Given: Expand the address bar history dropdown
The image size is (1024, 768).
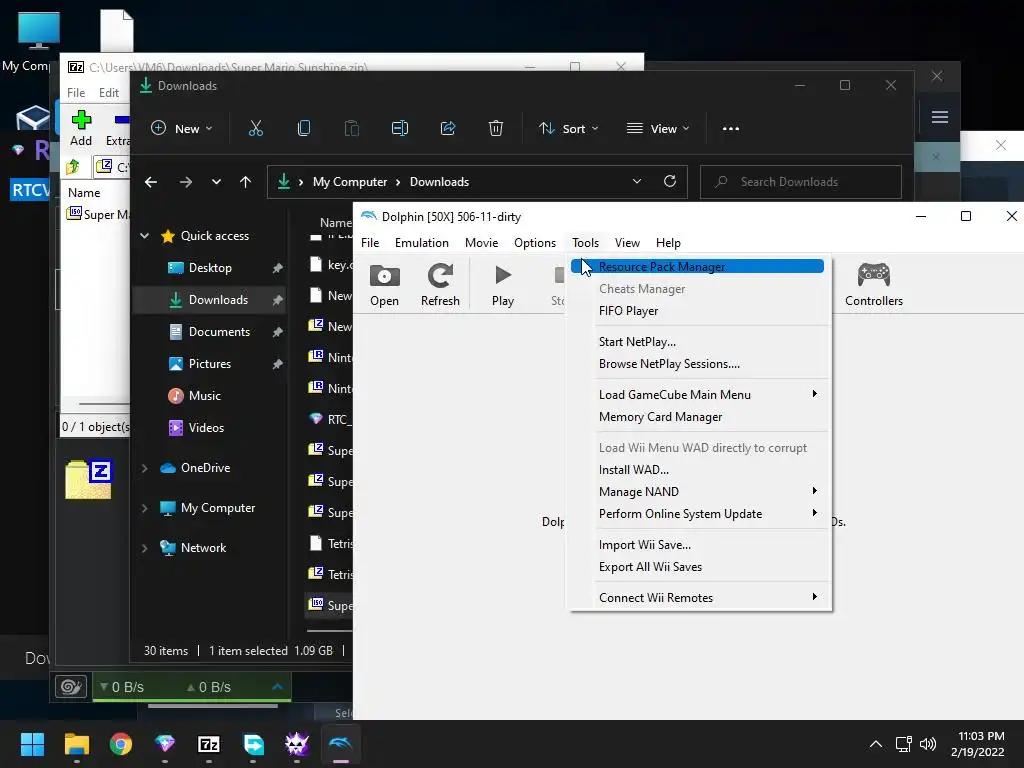Looking at the screenshot, I should (x=637, y=182).
